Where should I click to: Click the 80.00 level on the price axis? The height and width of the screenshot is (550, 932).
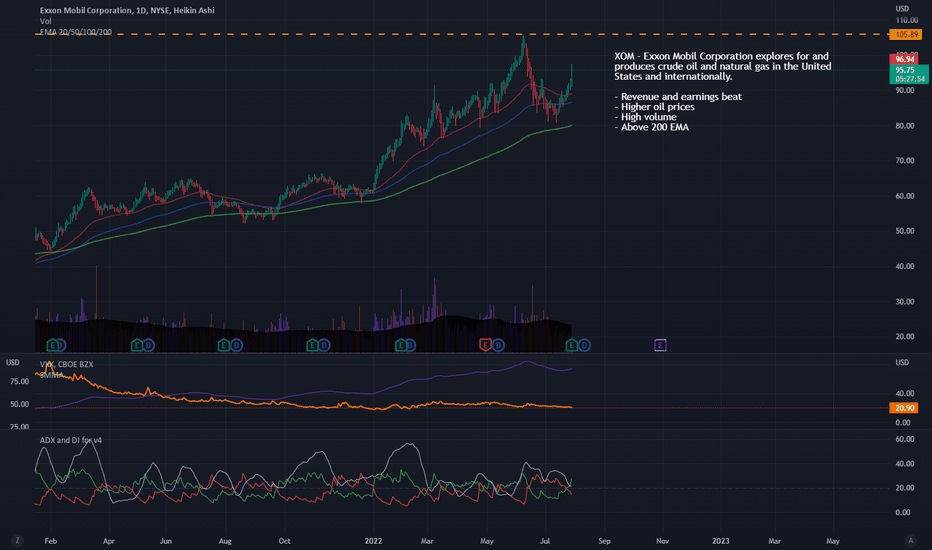905,125
